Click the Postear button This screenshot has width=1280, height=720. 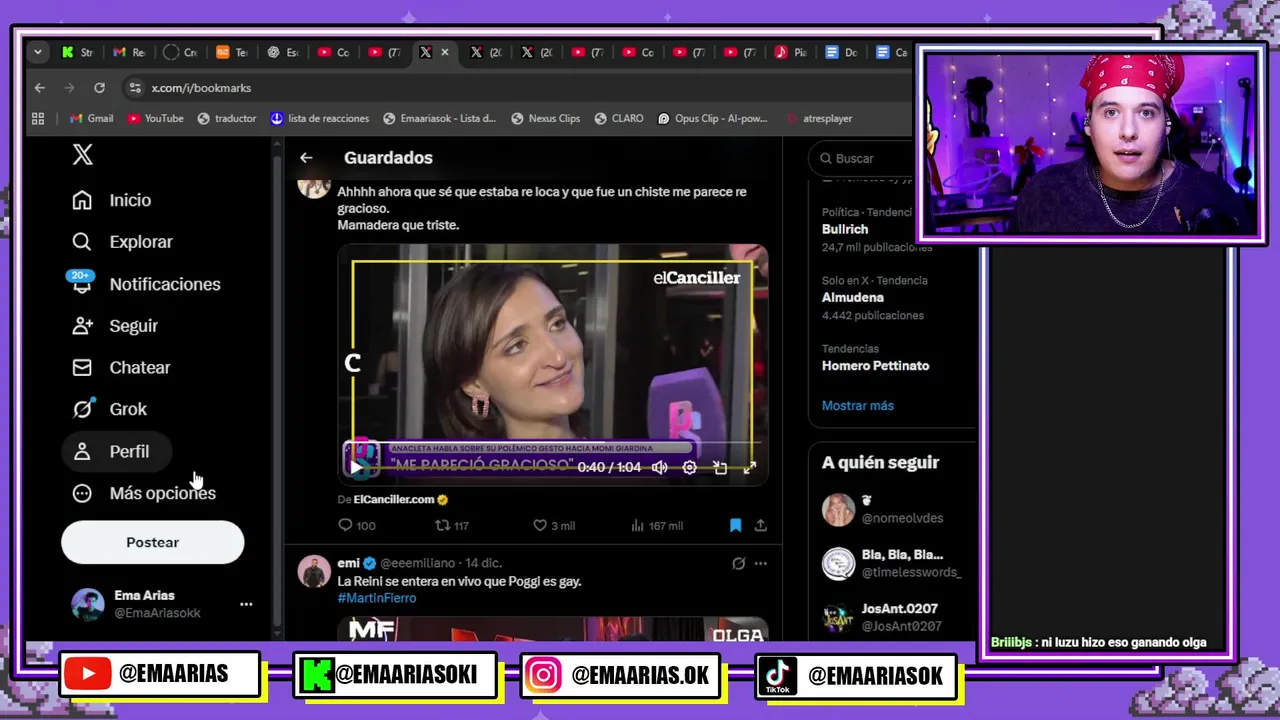pyautogui.click(x=152, y=542)
